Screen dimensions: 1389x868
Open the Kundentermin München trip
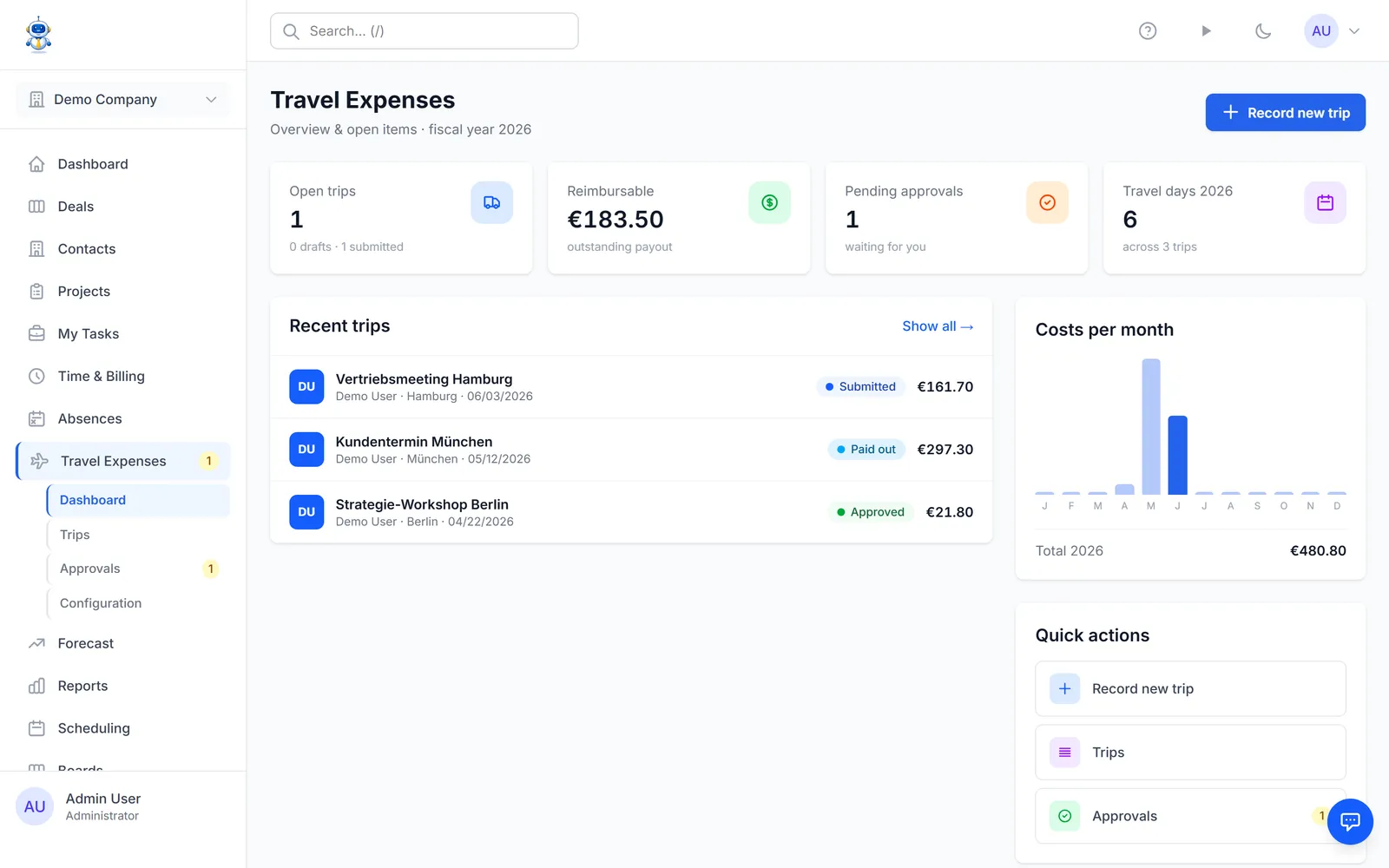coord(631,450)
